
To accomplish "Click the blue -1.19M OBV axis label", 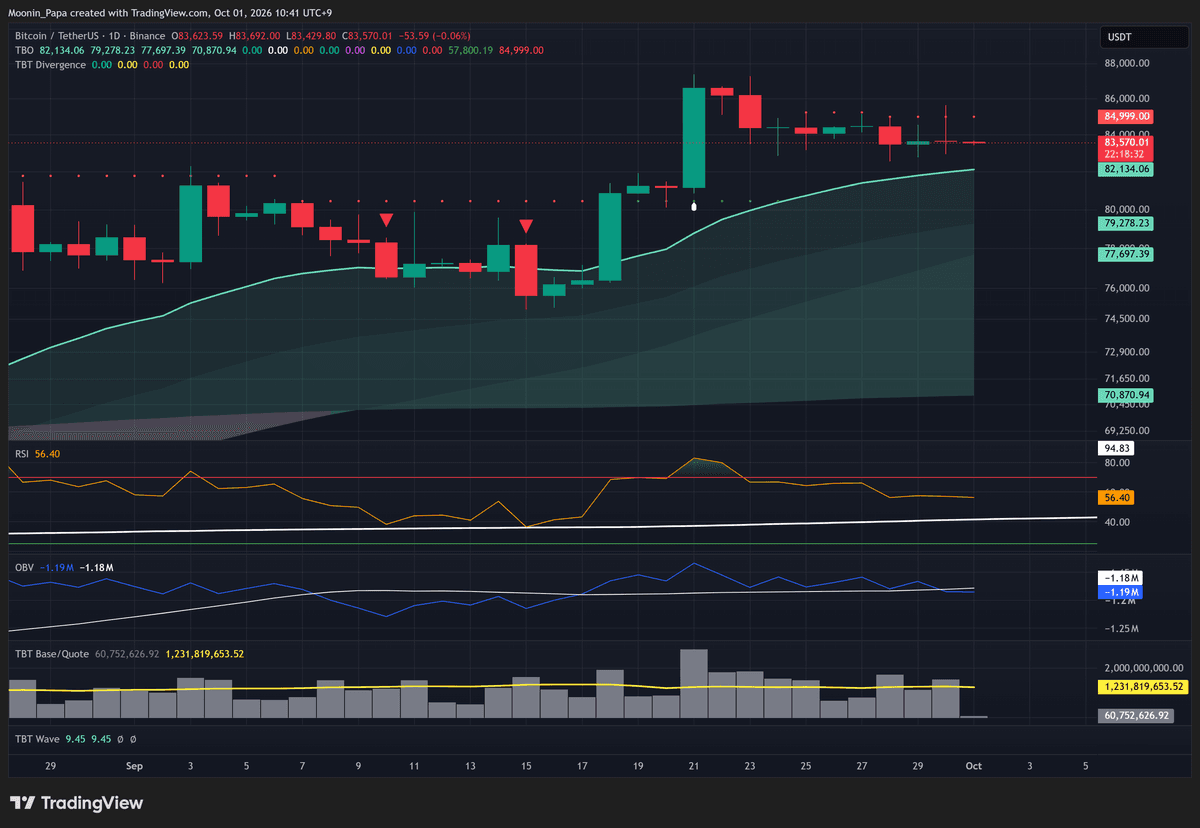I will [x=1120, y=592].
